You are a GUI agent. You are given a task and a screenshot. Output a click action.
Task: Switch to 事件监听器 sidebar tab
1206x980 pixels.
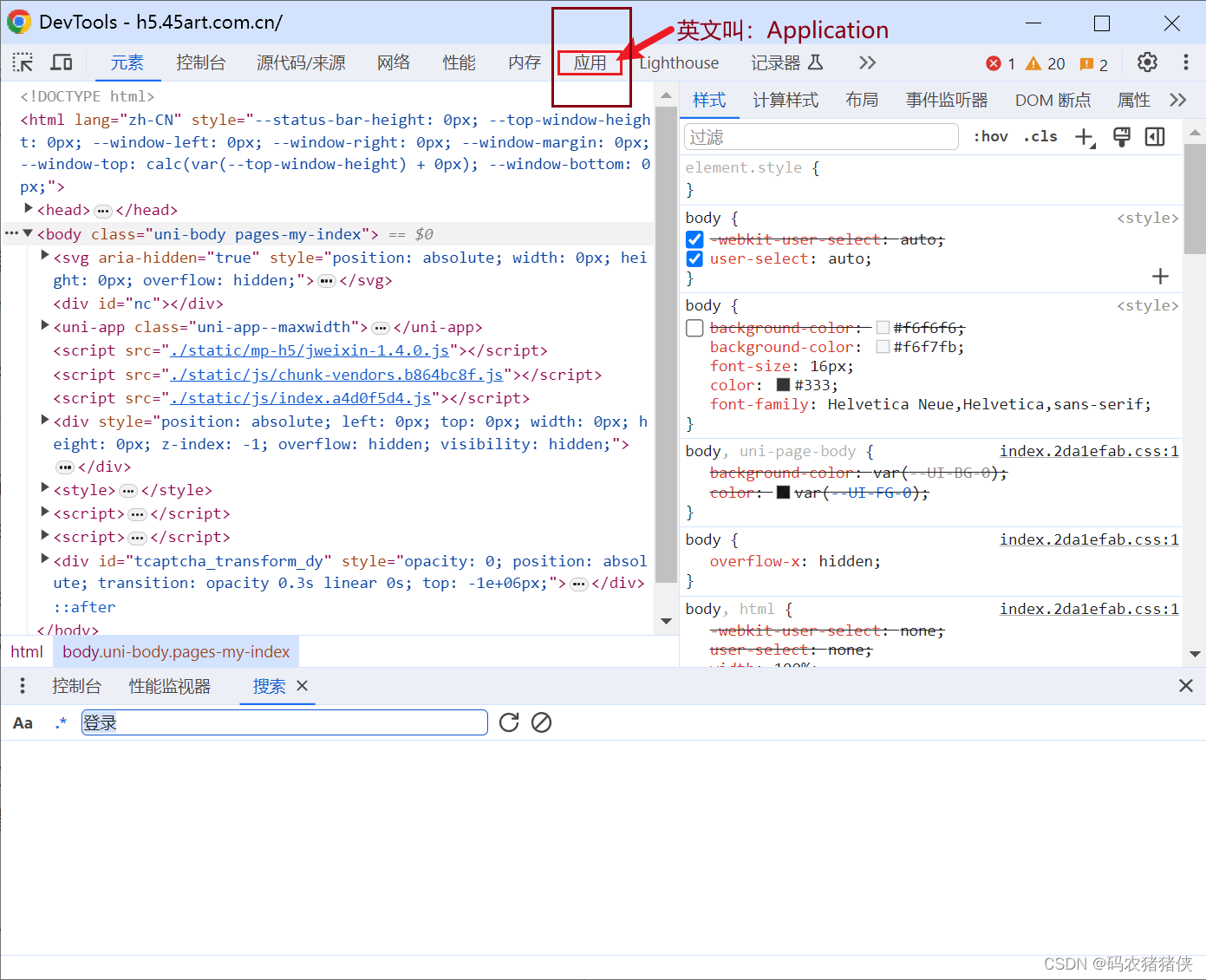[947, 100]
